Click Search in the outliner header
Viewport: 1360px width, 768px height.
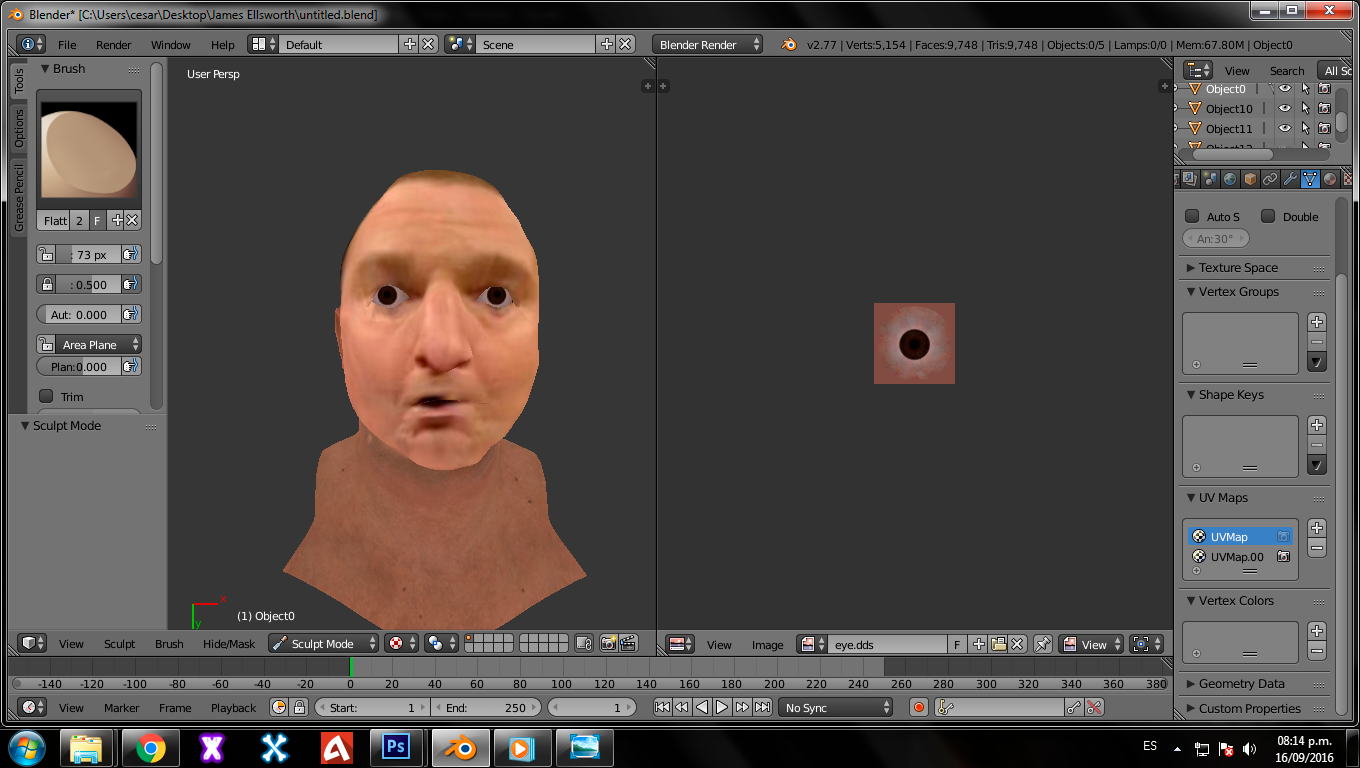tap(1287, 71)
